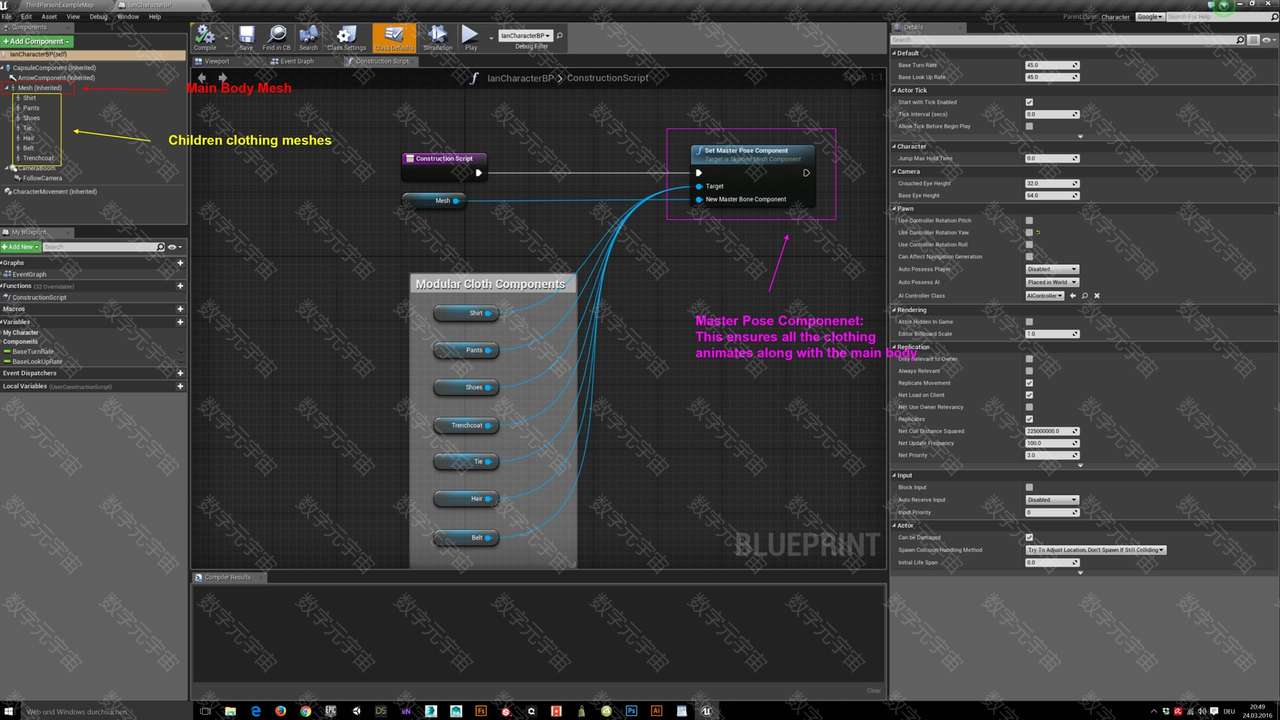Use selected asset arrow for AI Controller Class
The image size is (1280, 720).
[x=1073, y=296]
